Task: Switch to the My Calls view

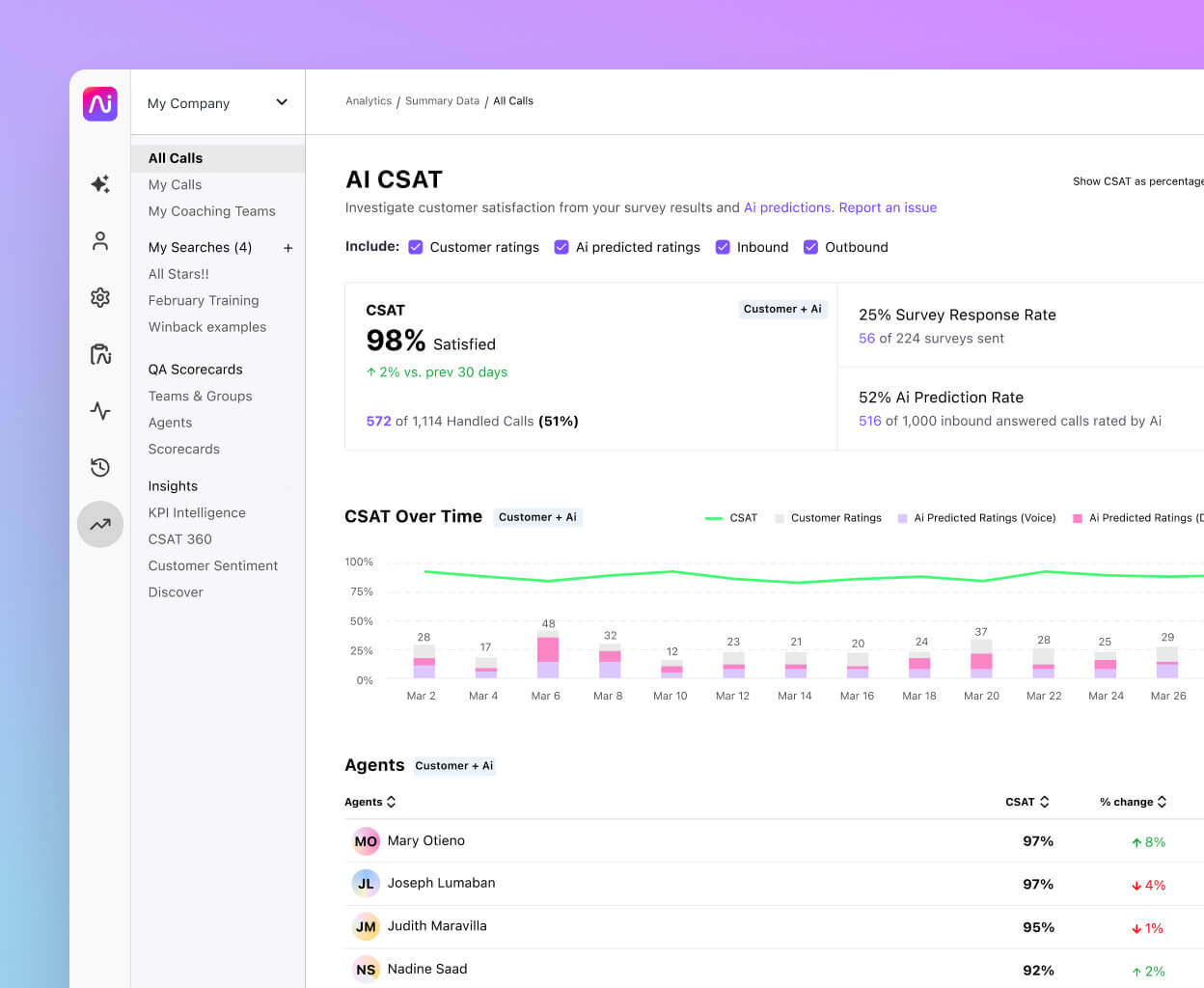Action: click(x=175, y=184)
